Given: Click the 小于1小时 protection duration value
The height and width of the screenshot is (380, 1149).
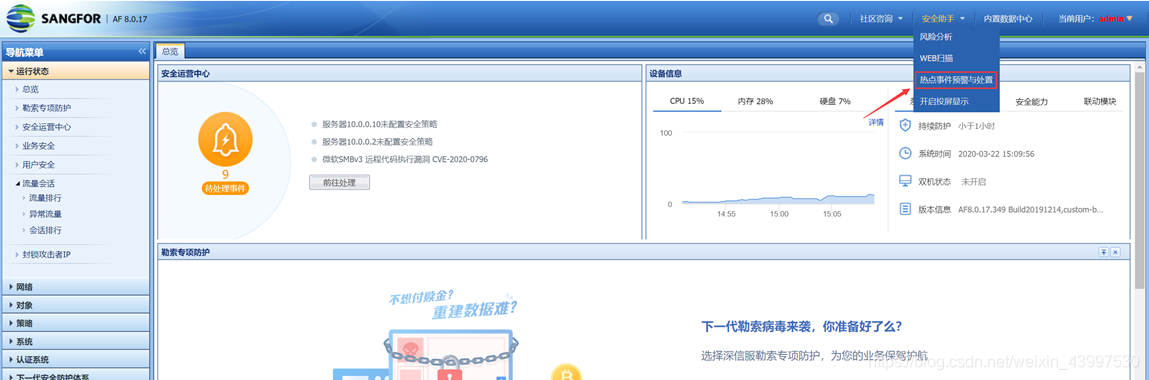Looking at the screenshot, I should pyautogui.click(x=976, y=126).
